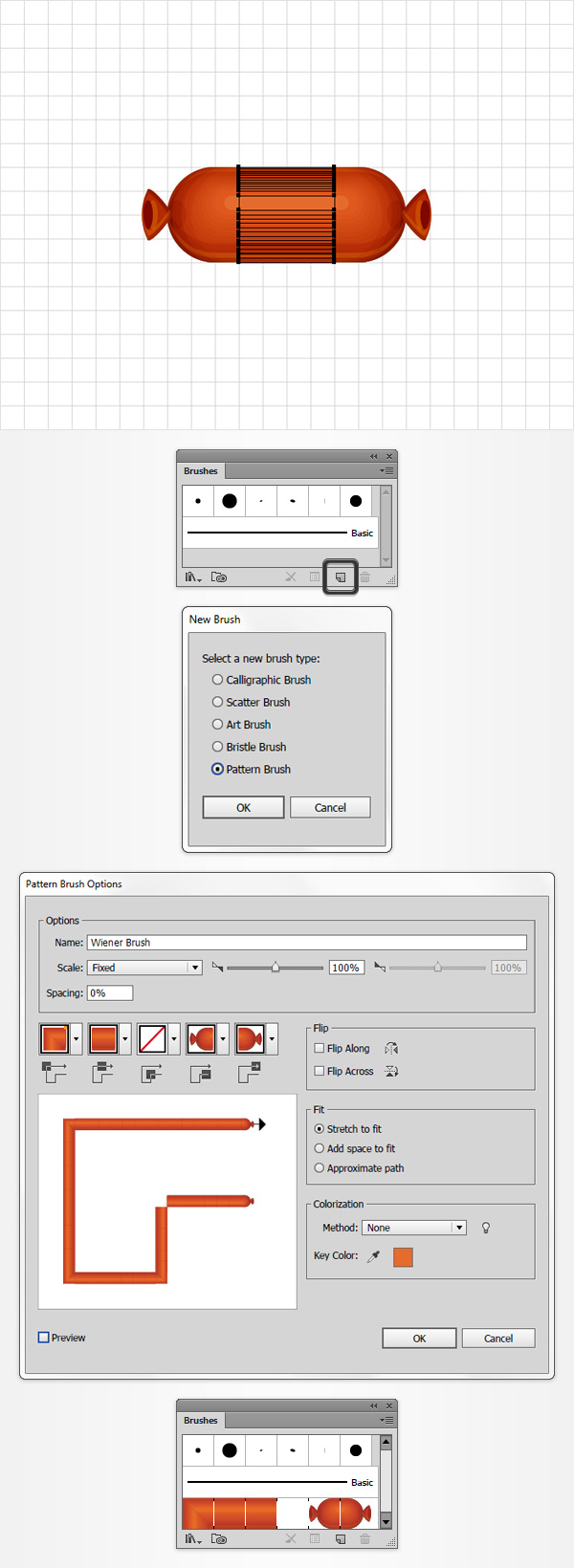This screenshot has width=574, height=1568.
Task: Open Brush Libraries menu in upper Brushes panel
Action: (193, 577)
